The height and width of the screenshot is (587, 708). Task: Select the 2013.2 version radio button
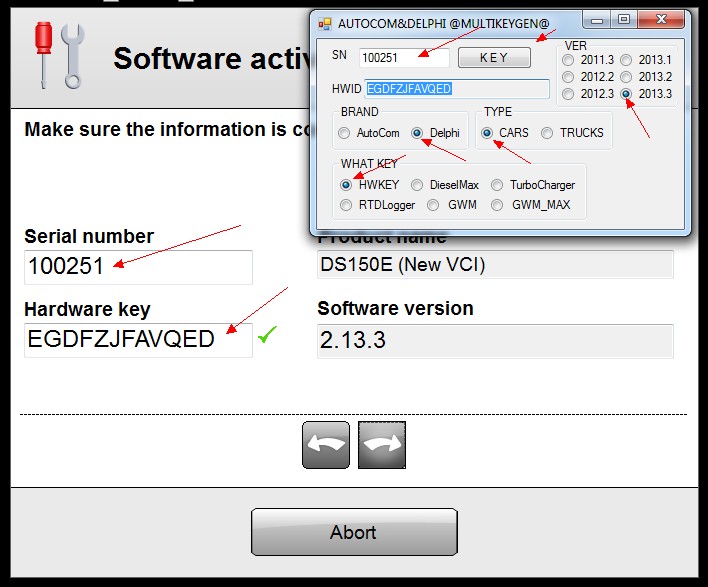(626, 77)
